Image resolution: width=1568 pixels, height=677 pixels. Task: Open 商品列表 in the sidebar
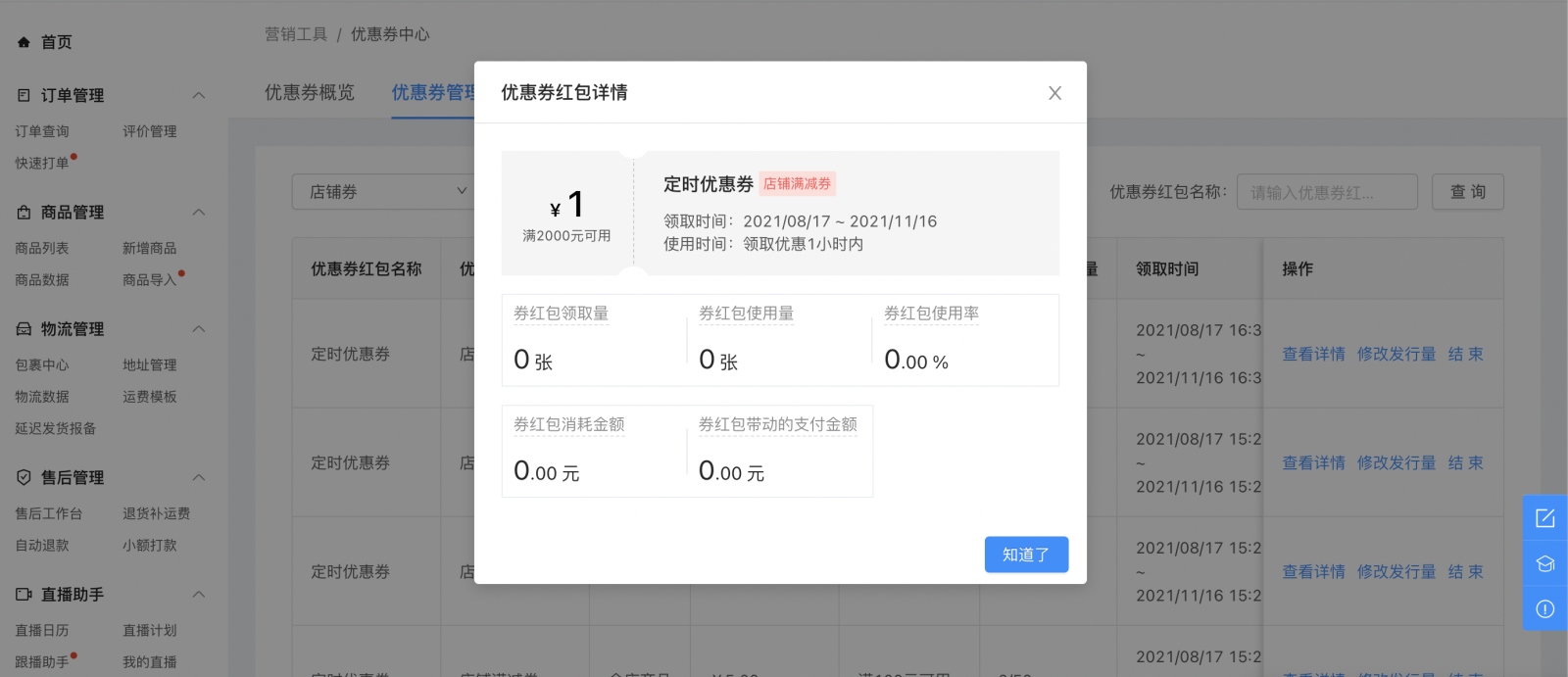[x=42, y=249]
